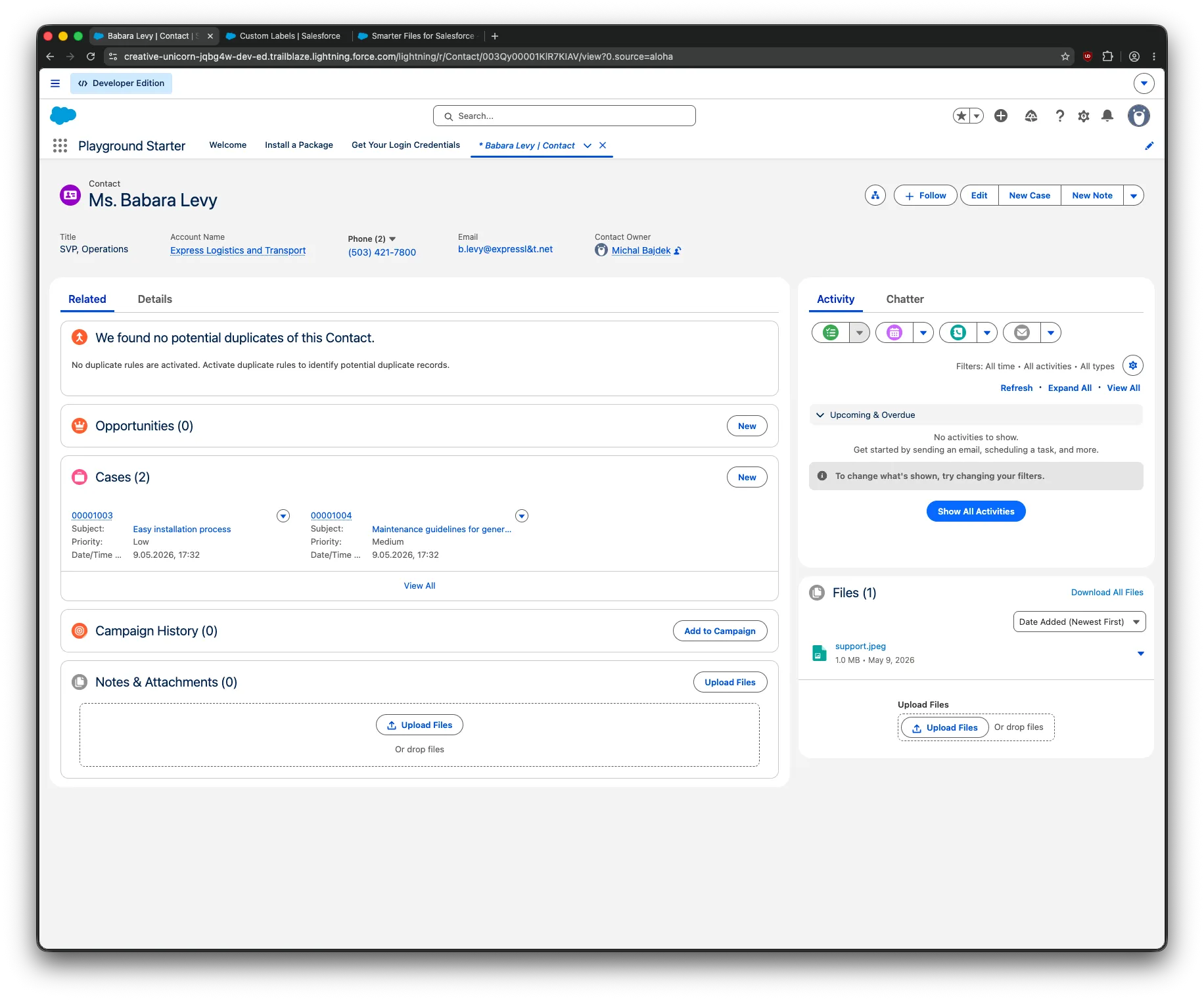Click the change owner icon next to Michal Bajdek
This screenshot has height=1000, width=1204.
click(678, 251)
